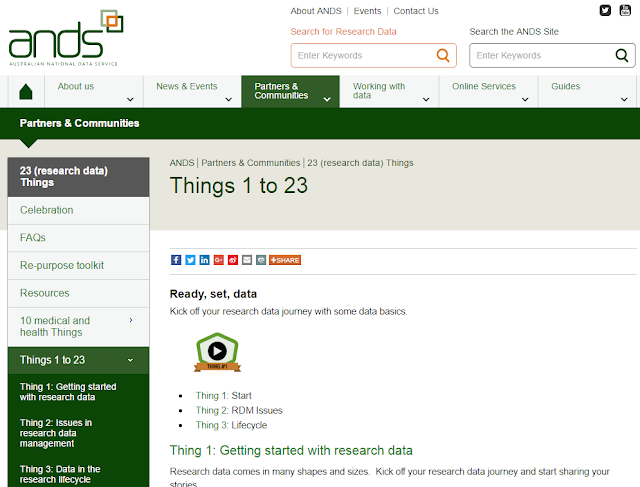
Task: Share the page by email icon
Action: 247,260
